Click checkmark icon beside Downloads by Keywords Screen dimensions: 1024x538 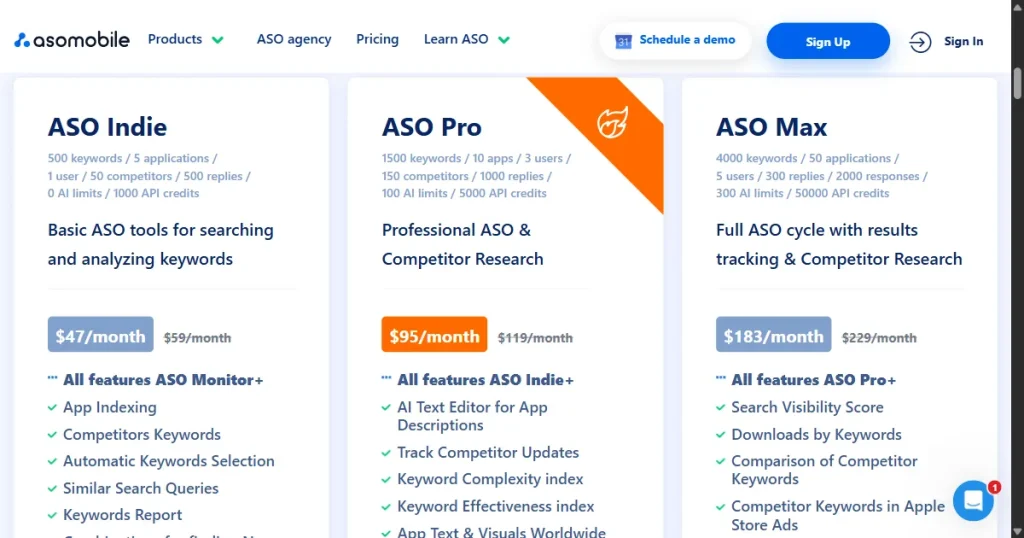coord(720,435)
